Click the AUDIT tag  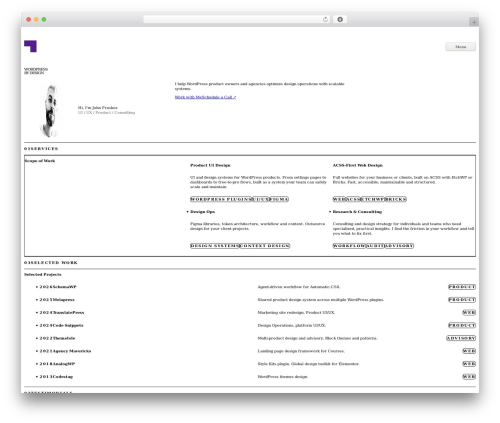pos(375,246)
